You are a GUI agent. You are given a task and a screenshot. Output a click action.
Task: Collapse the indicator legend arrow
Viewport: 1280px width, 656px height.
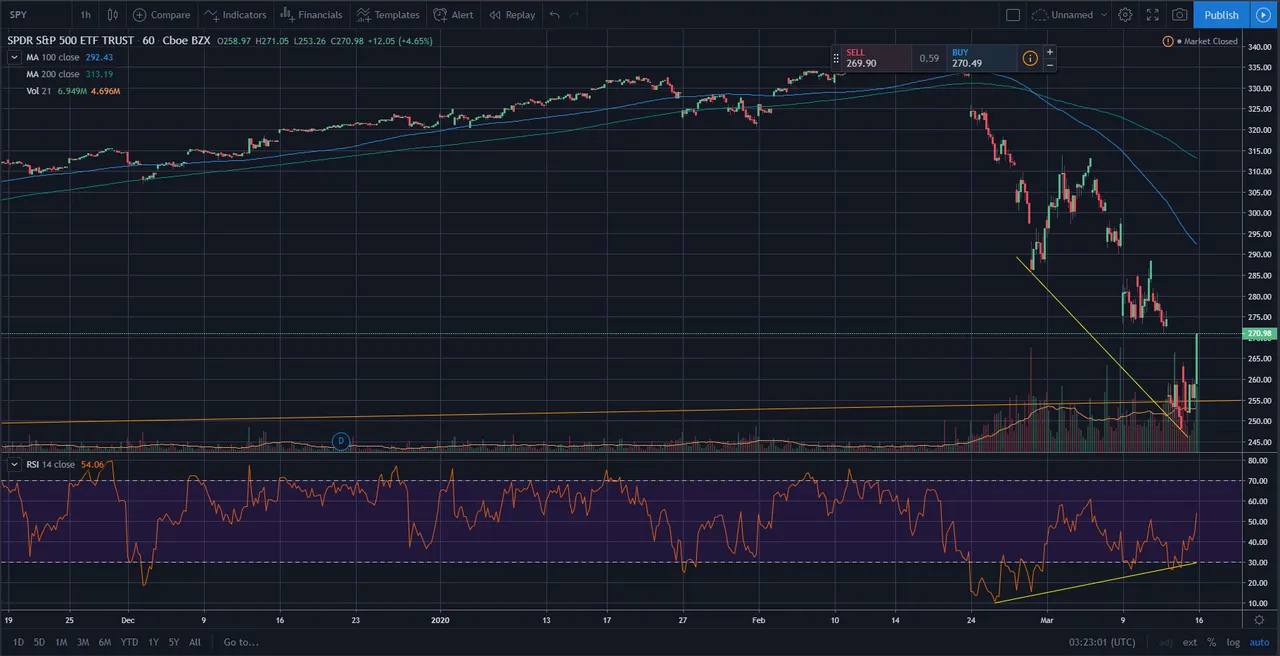tap(14, 58)
